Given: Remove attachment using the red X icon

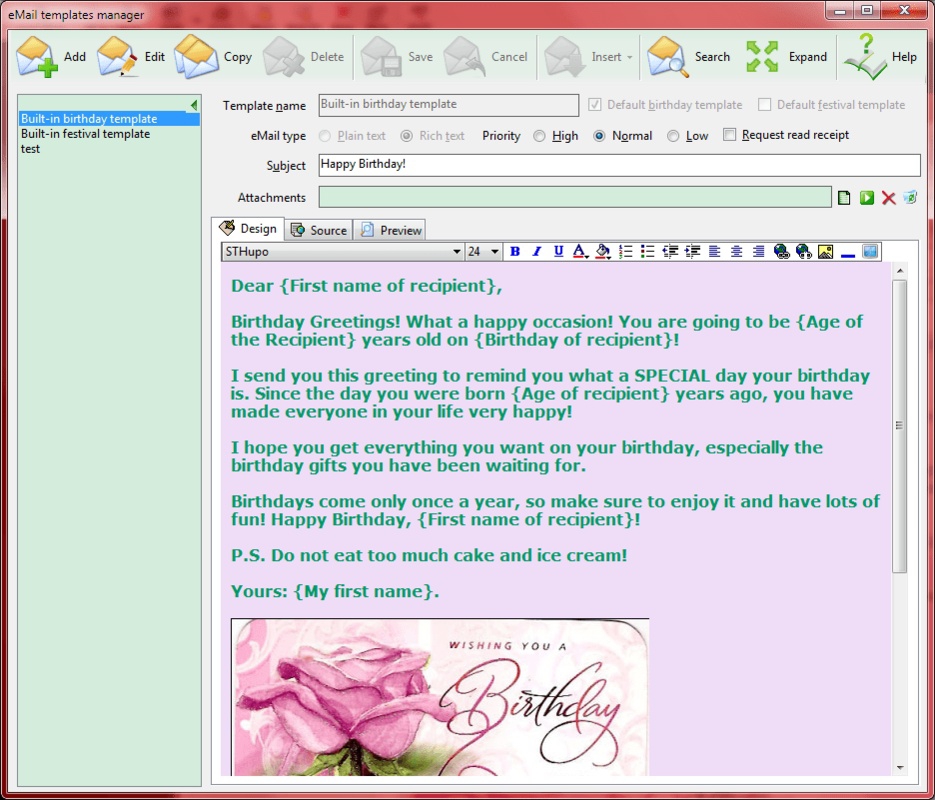Looking at the screenshot, I should [889, 198].
